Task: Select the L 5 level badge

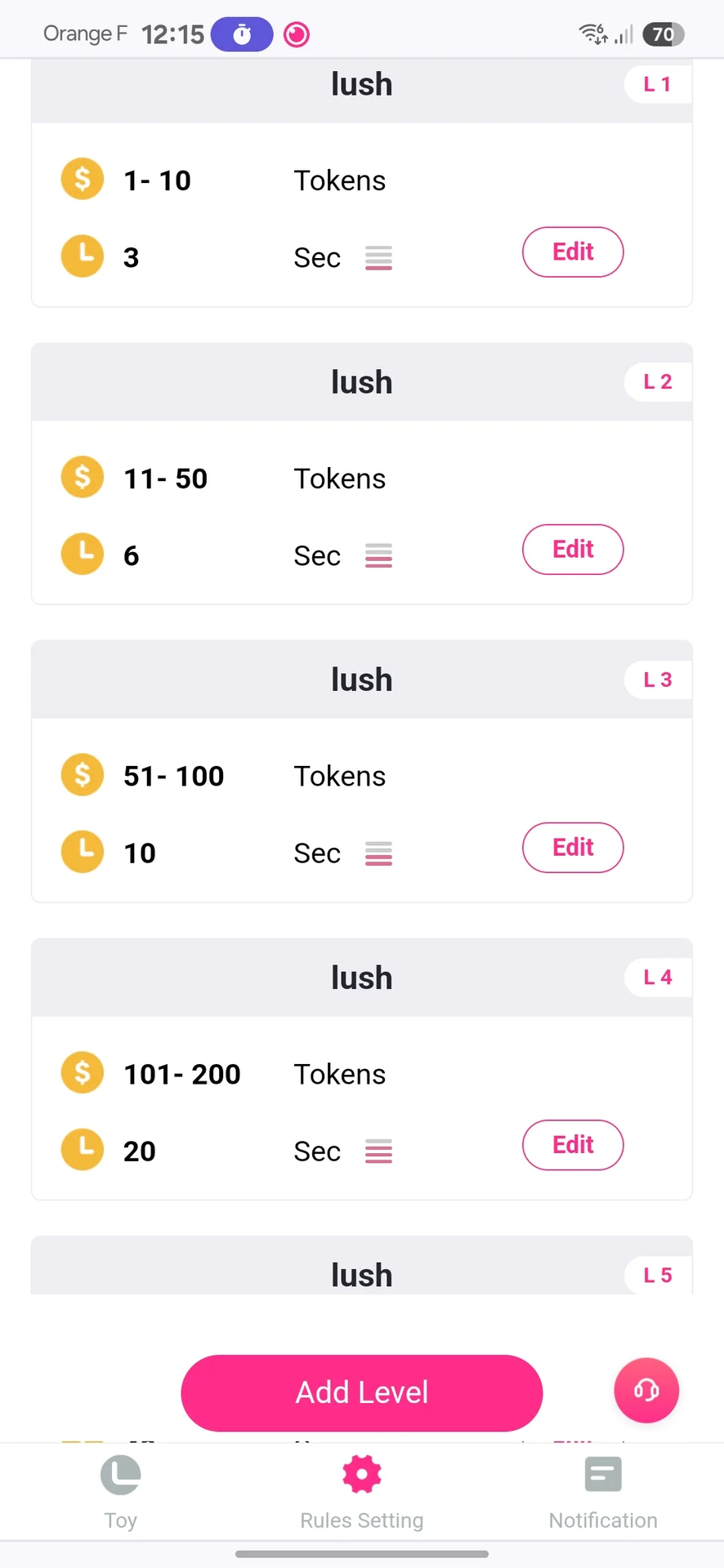Action: click(x=658, y=1275)
